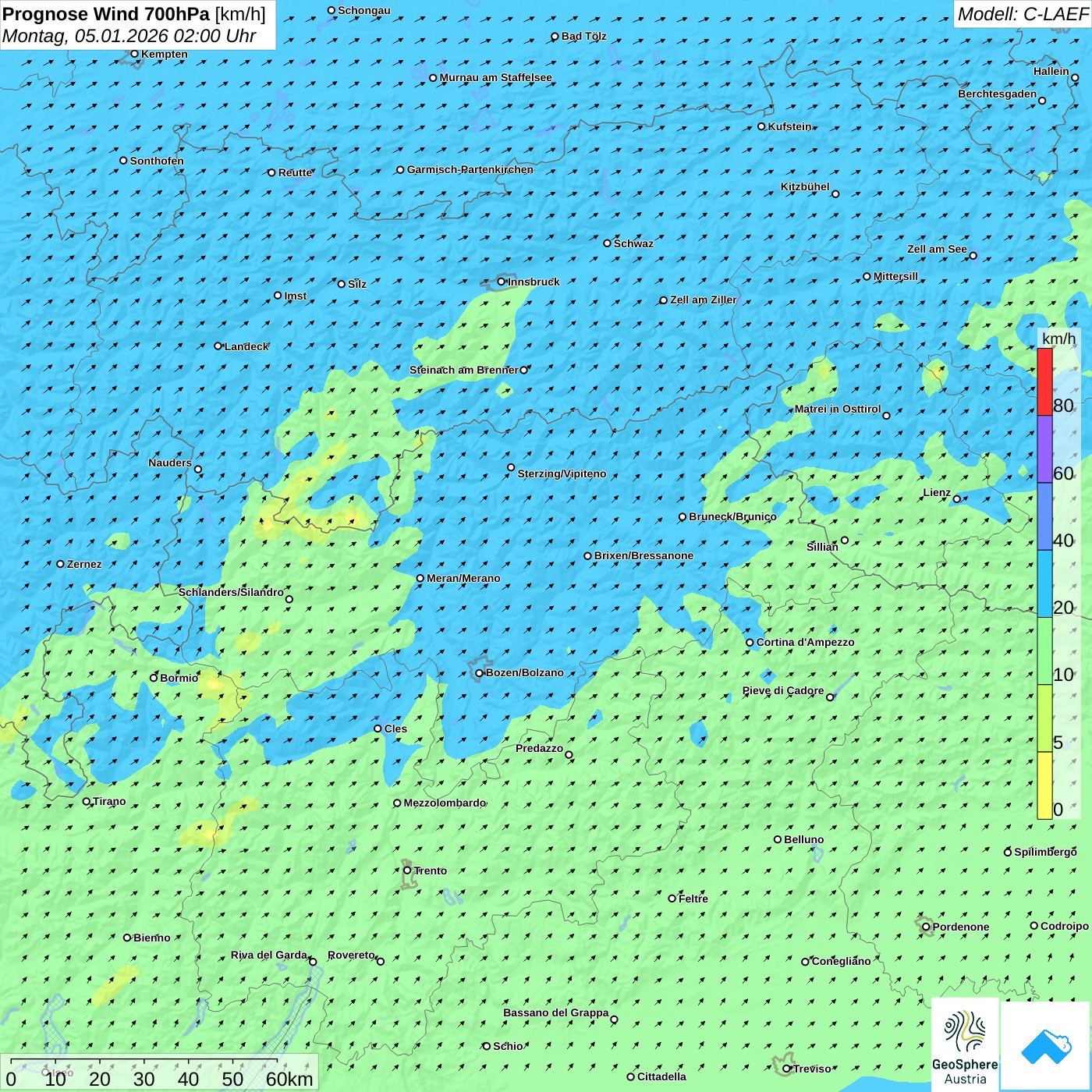Click the Bruneck/Brunico city marker

tap(682, 516)
